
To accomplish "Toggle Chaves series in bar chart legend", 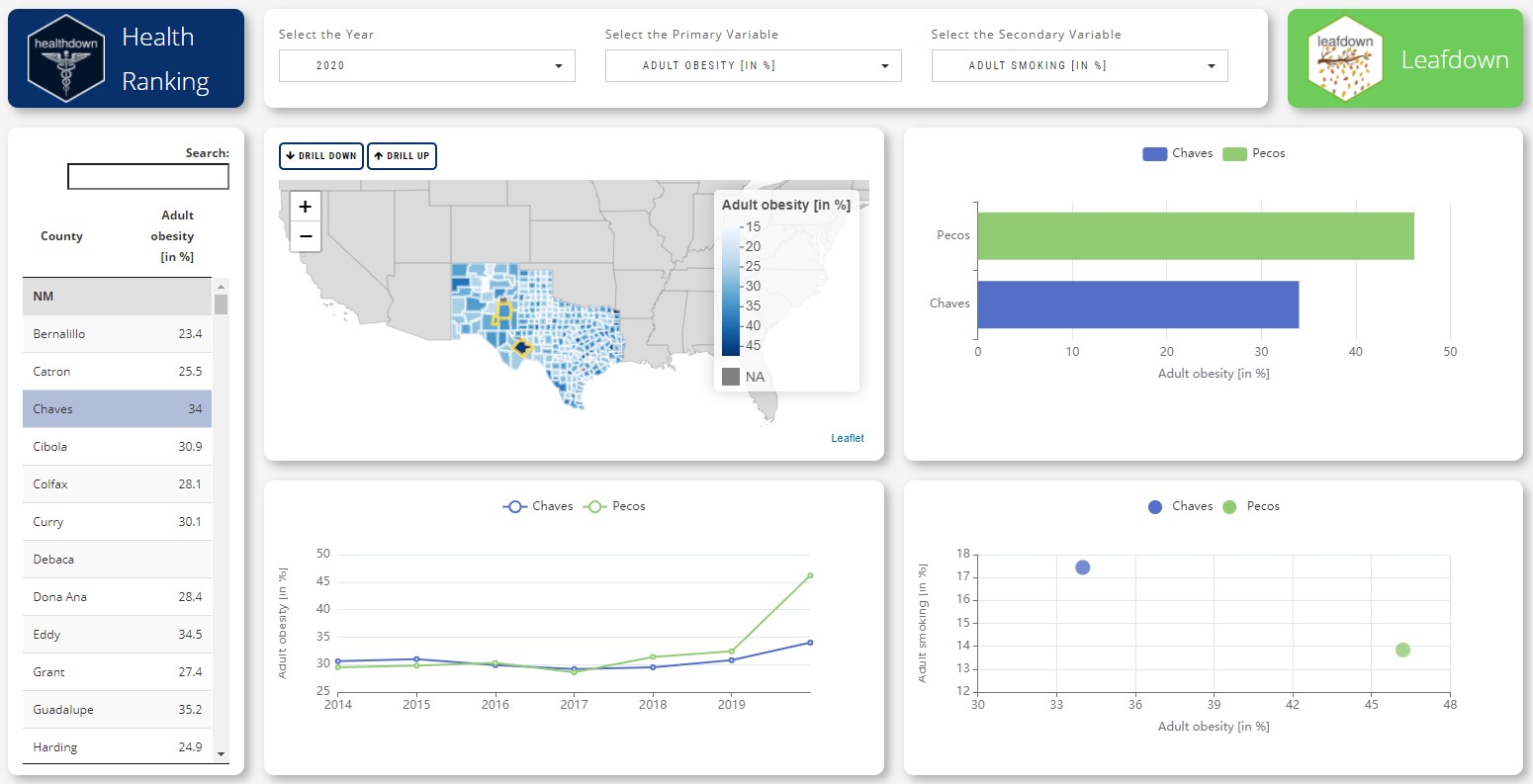I will tap(1177, 153).
